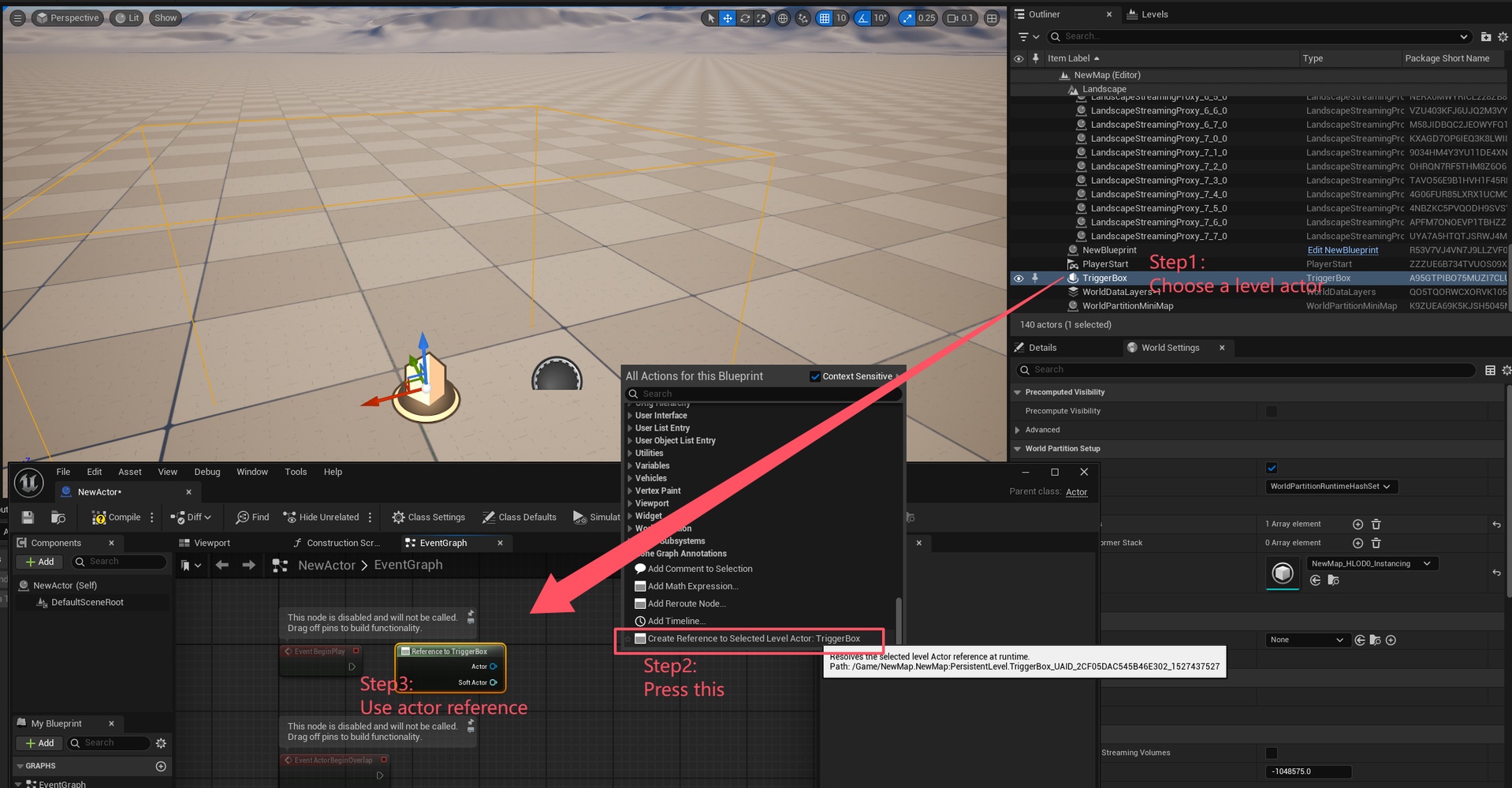Open Diff dropdown in blueprint toolbar
This screenshot has height=788, width=1512.
[x=192, y=517]
